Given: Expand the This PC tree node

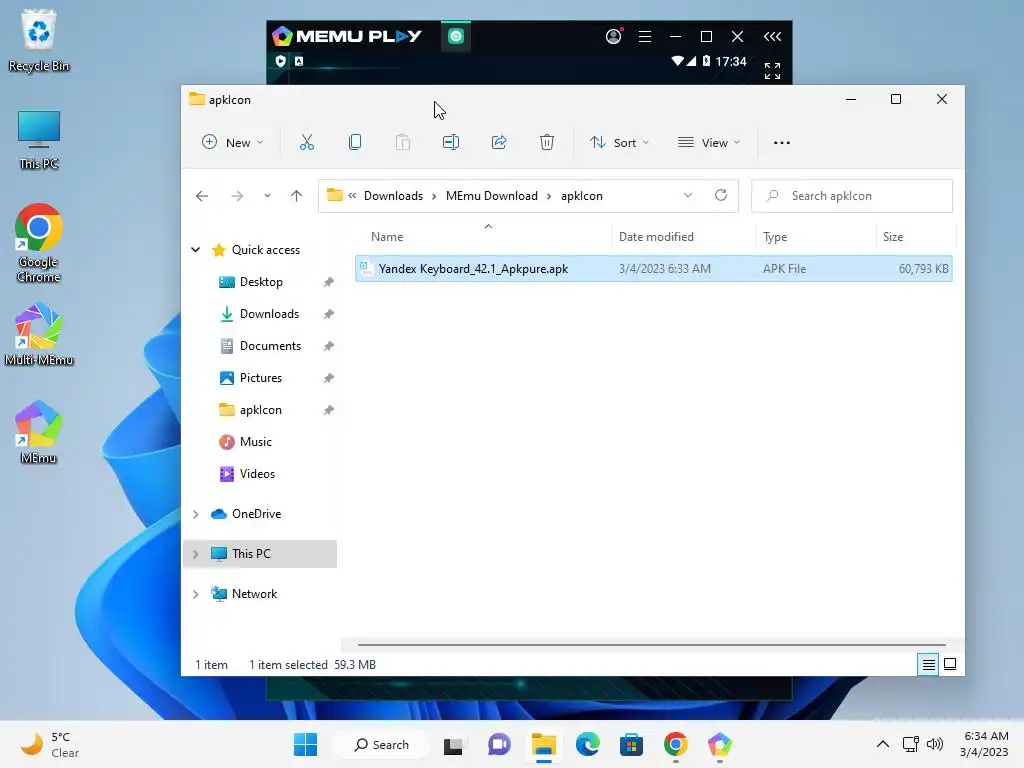Looking at the screenshot, I should [195, 554].
